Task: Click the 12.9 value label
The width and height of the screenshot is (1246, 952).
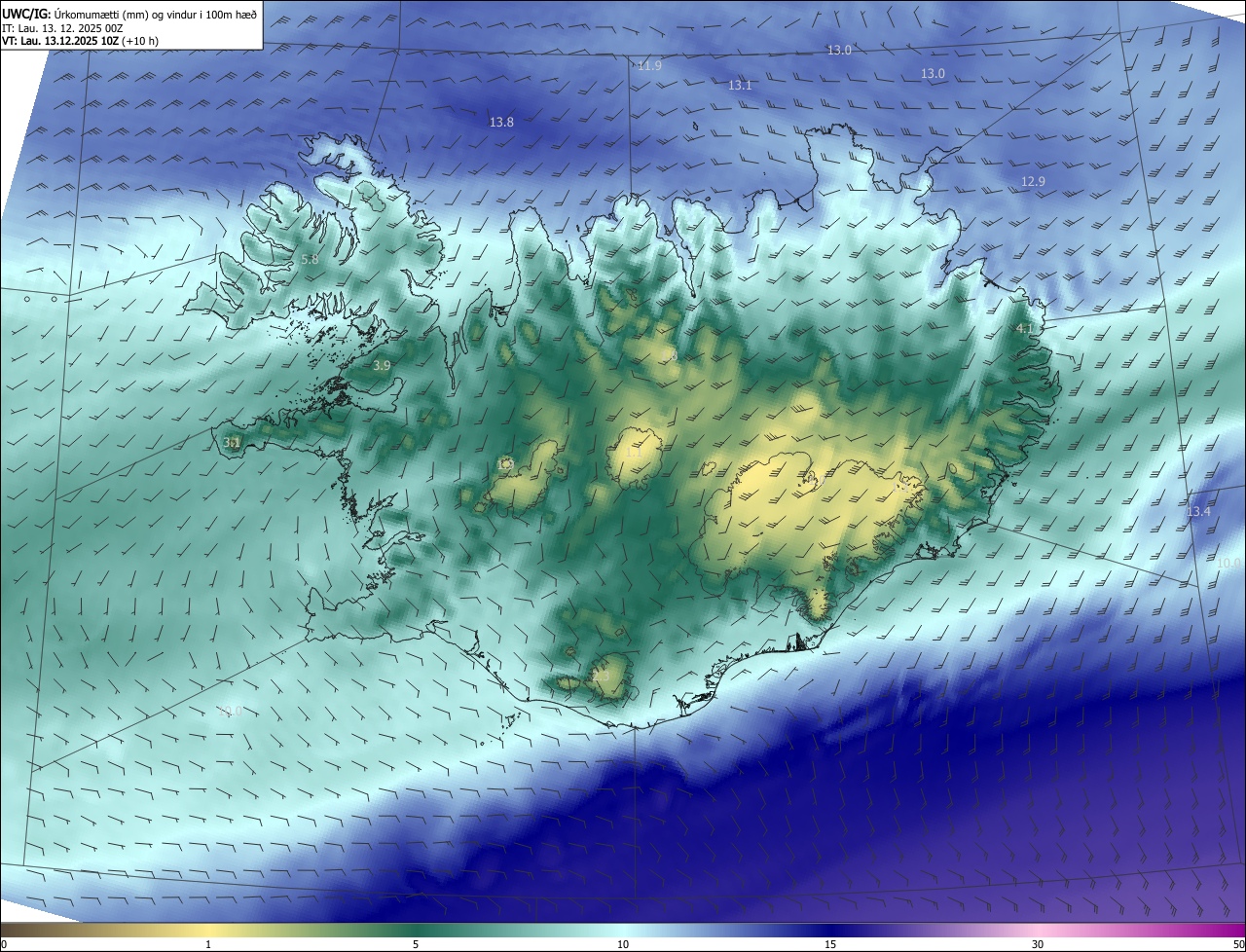Action: (x=1033, y=182)
